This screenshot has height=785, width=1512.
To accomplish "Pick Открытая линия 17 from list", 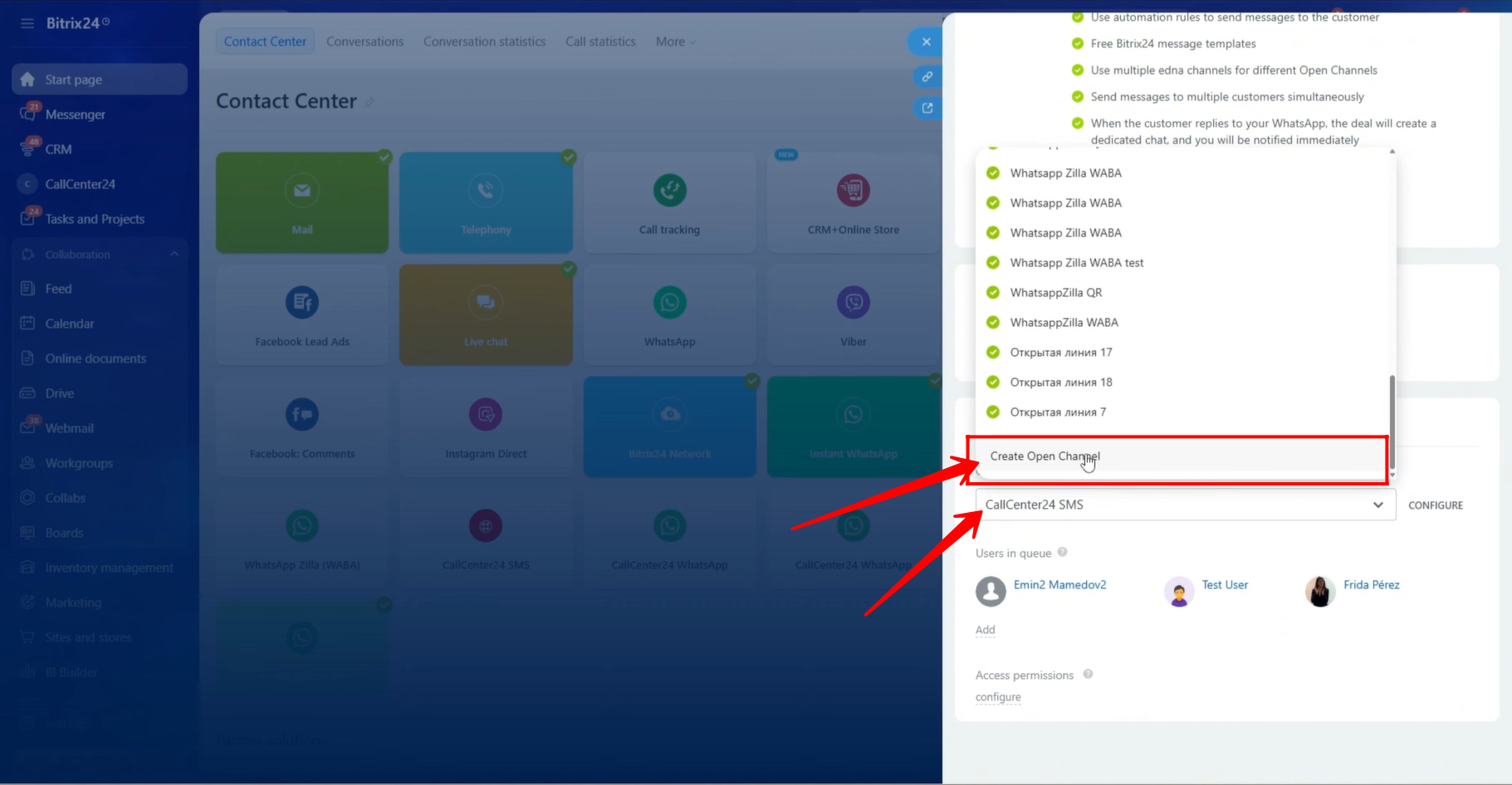I will pos(1060,353).
